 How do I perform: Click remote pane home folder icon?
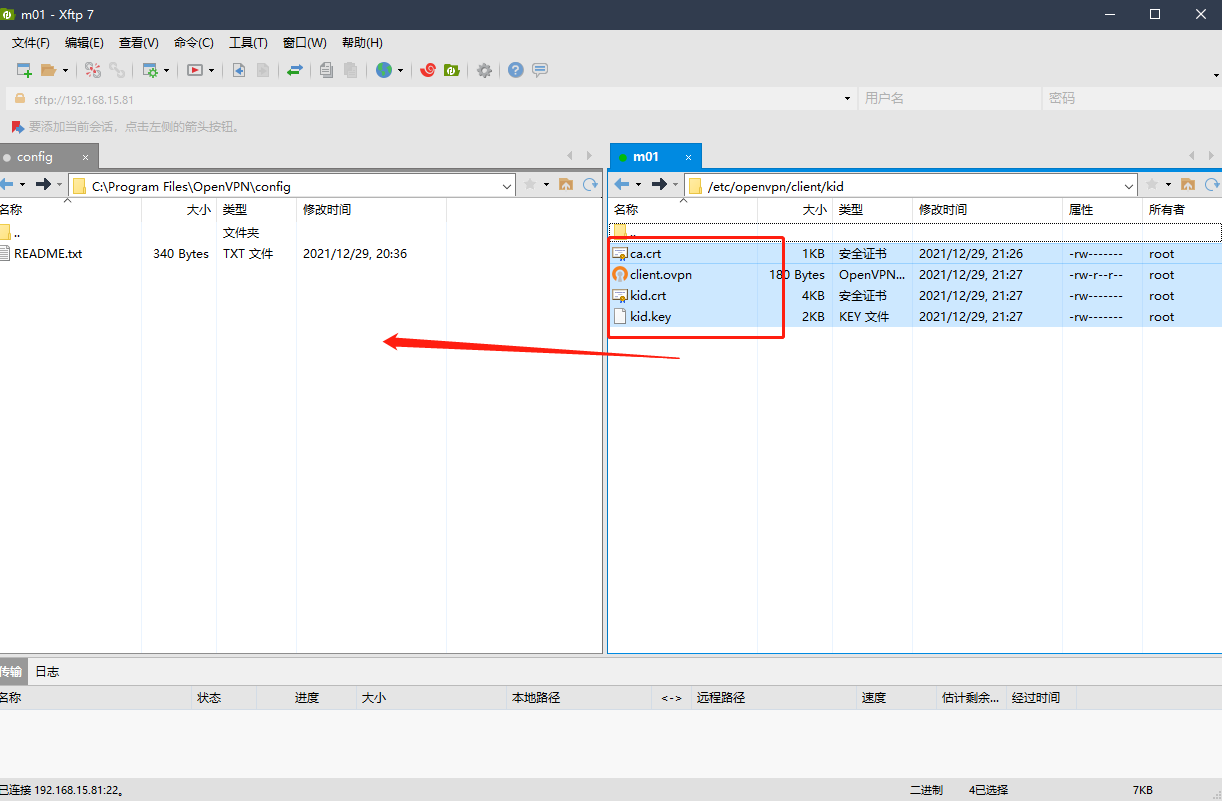coord(1188,185)
